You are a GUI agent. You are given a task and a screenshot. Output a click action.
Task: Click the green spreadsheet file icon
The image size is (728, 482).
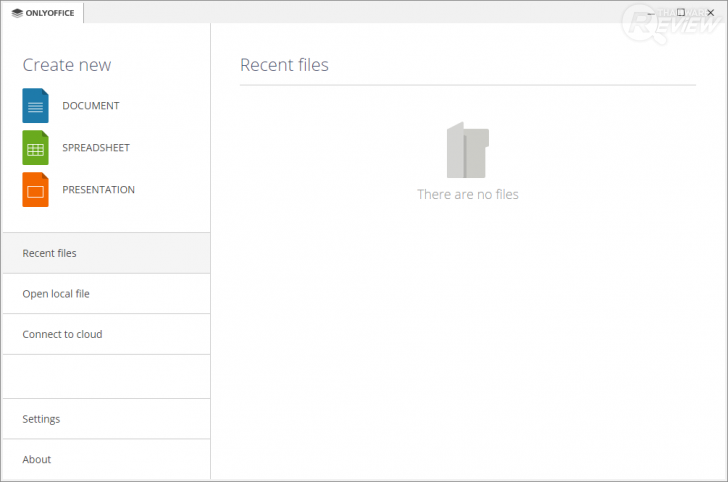click(35, 148)
